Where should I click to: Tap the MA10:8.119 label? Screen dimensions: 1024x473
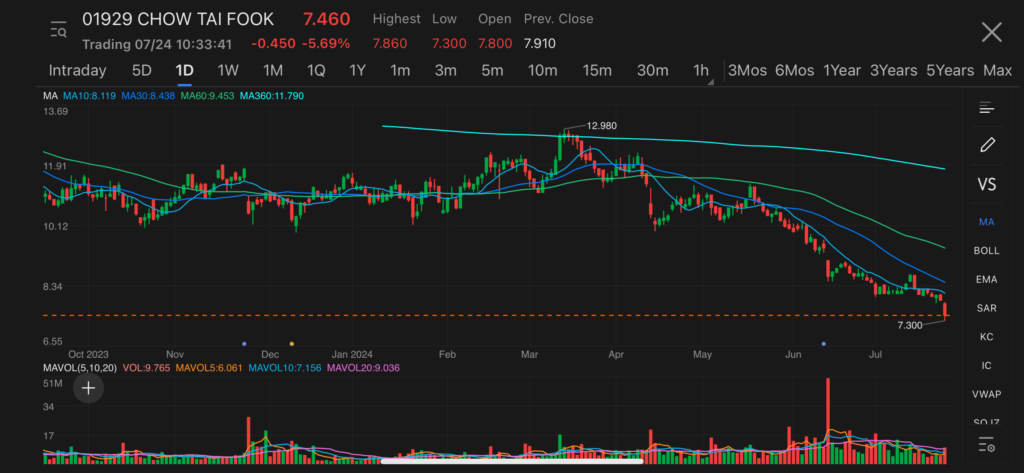click(x=89, y=96)
